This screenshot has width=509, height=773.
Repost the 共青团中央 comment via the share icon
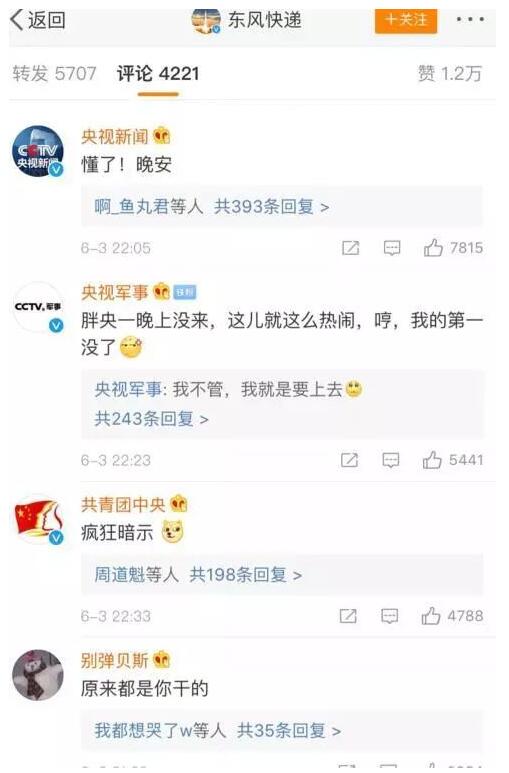pyautogui.click(x=348, y=616)
